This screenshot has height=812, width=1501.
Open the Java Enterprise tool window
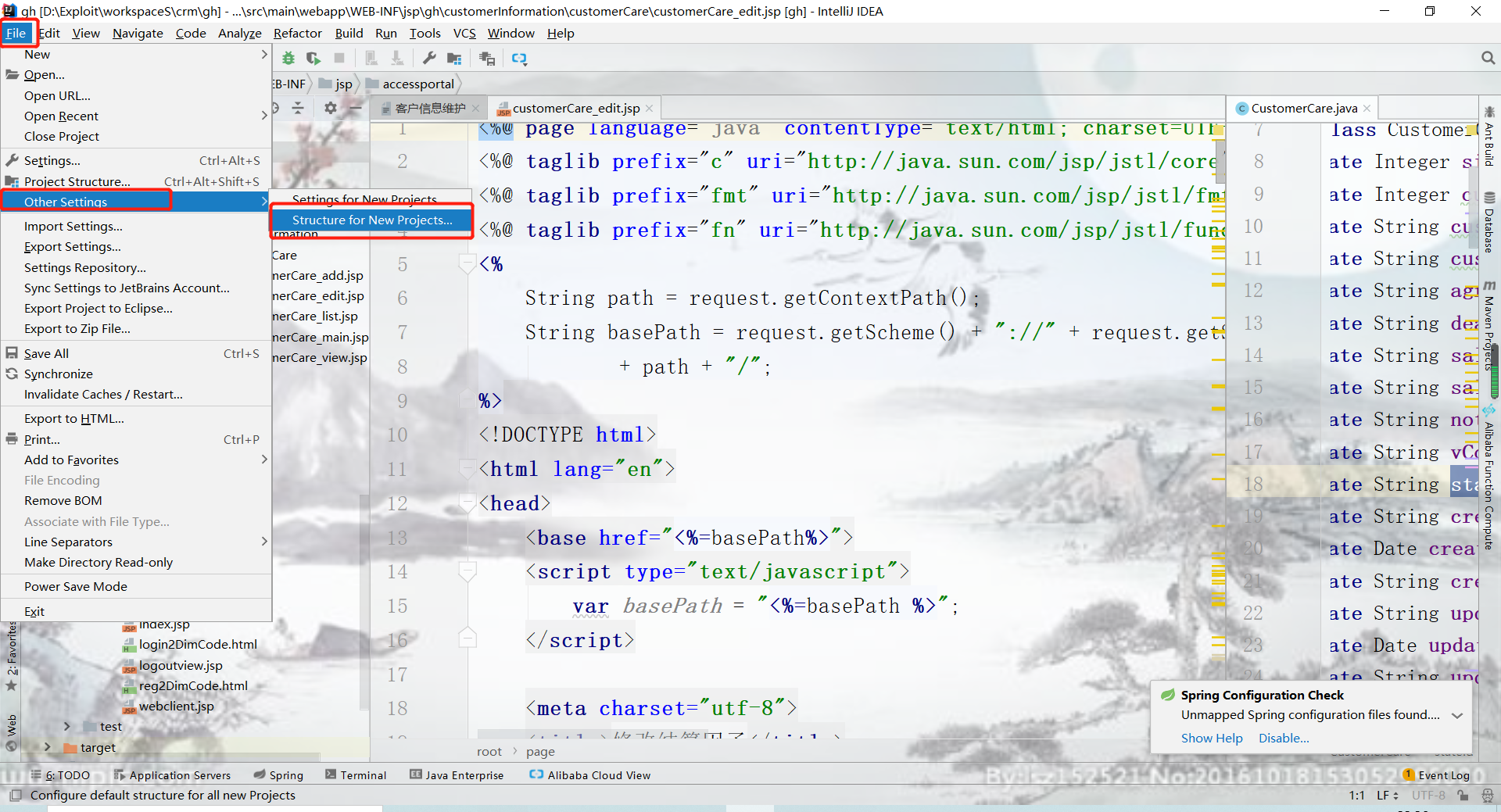457,775
